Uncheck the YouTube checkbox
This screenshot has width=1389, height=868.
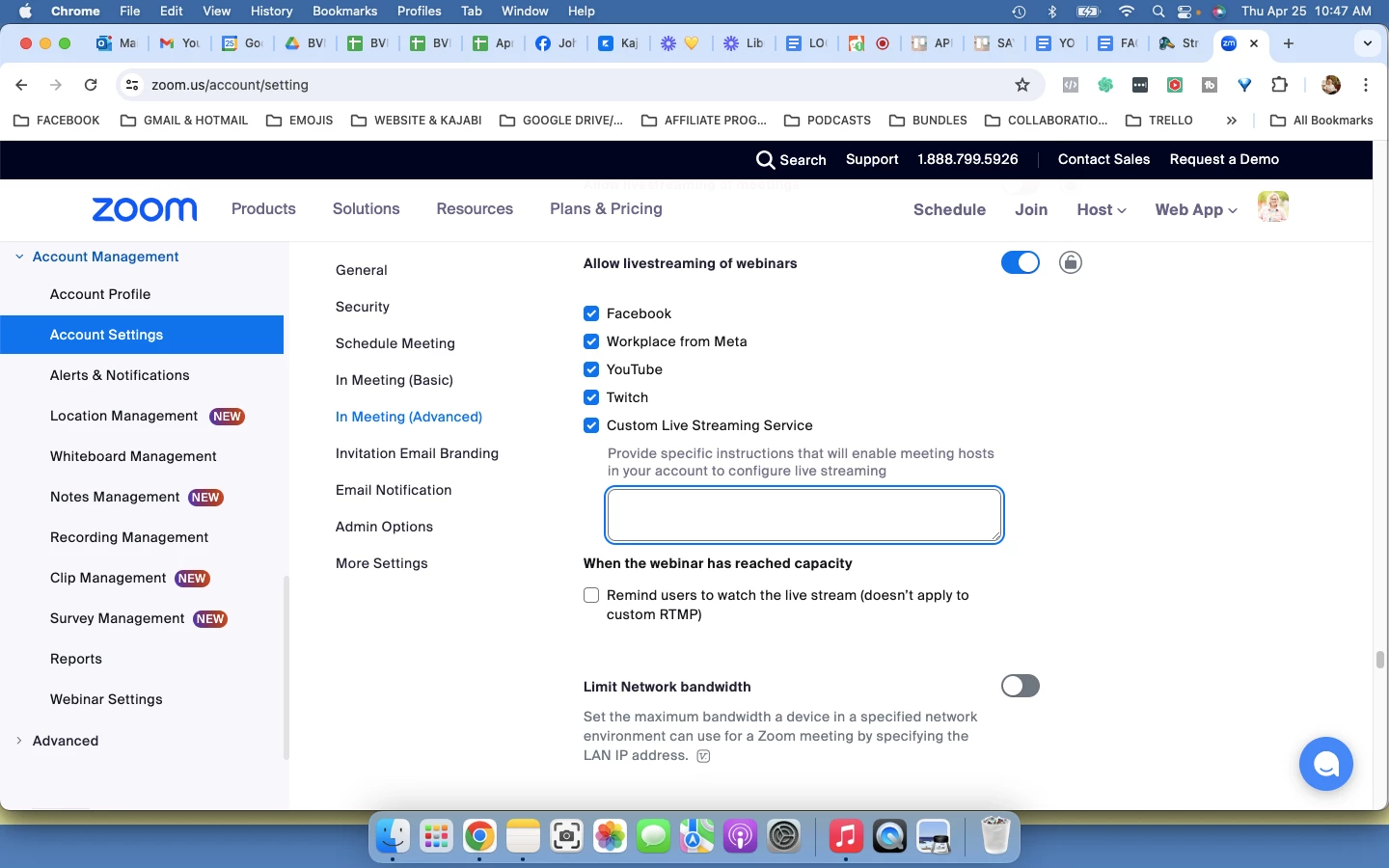(x=591, y=369)
